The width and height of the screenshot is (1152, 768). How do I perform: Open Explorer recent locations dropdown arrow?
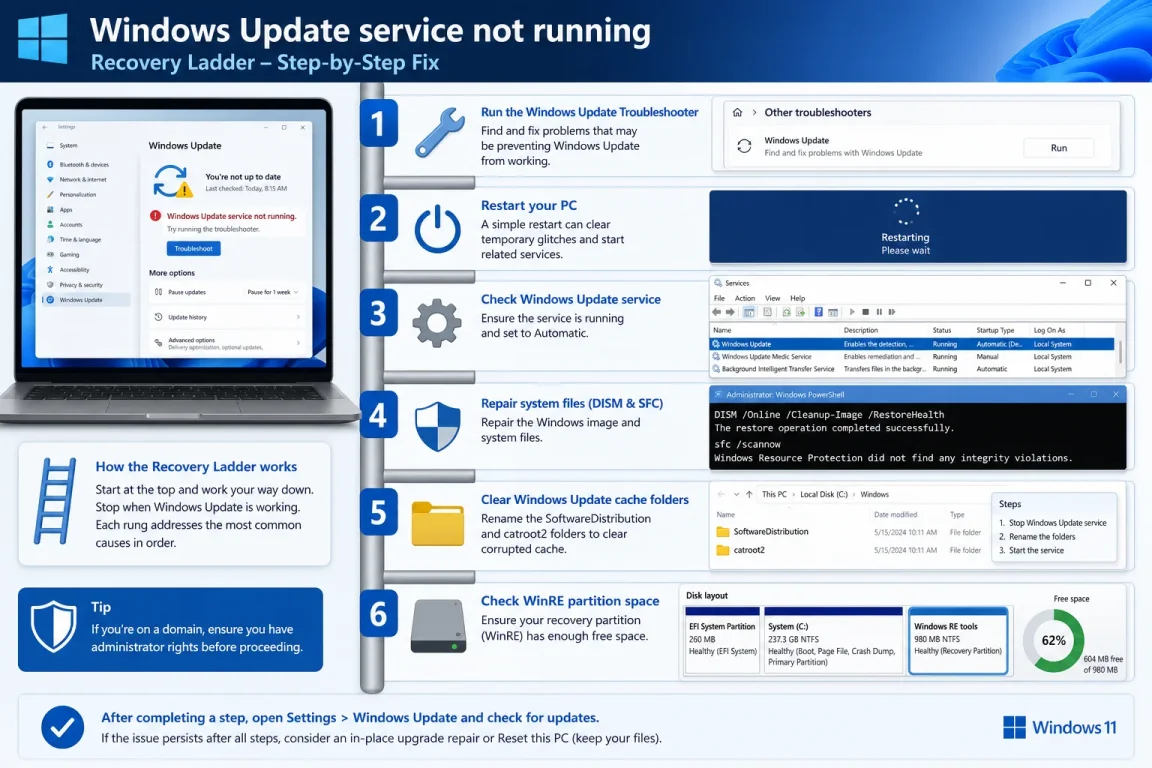point(736,494)
